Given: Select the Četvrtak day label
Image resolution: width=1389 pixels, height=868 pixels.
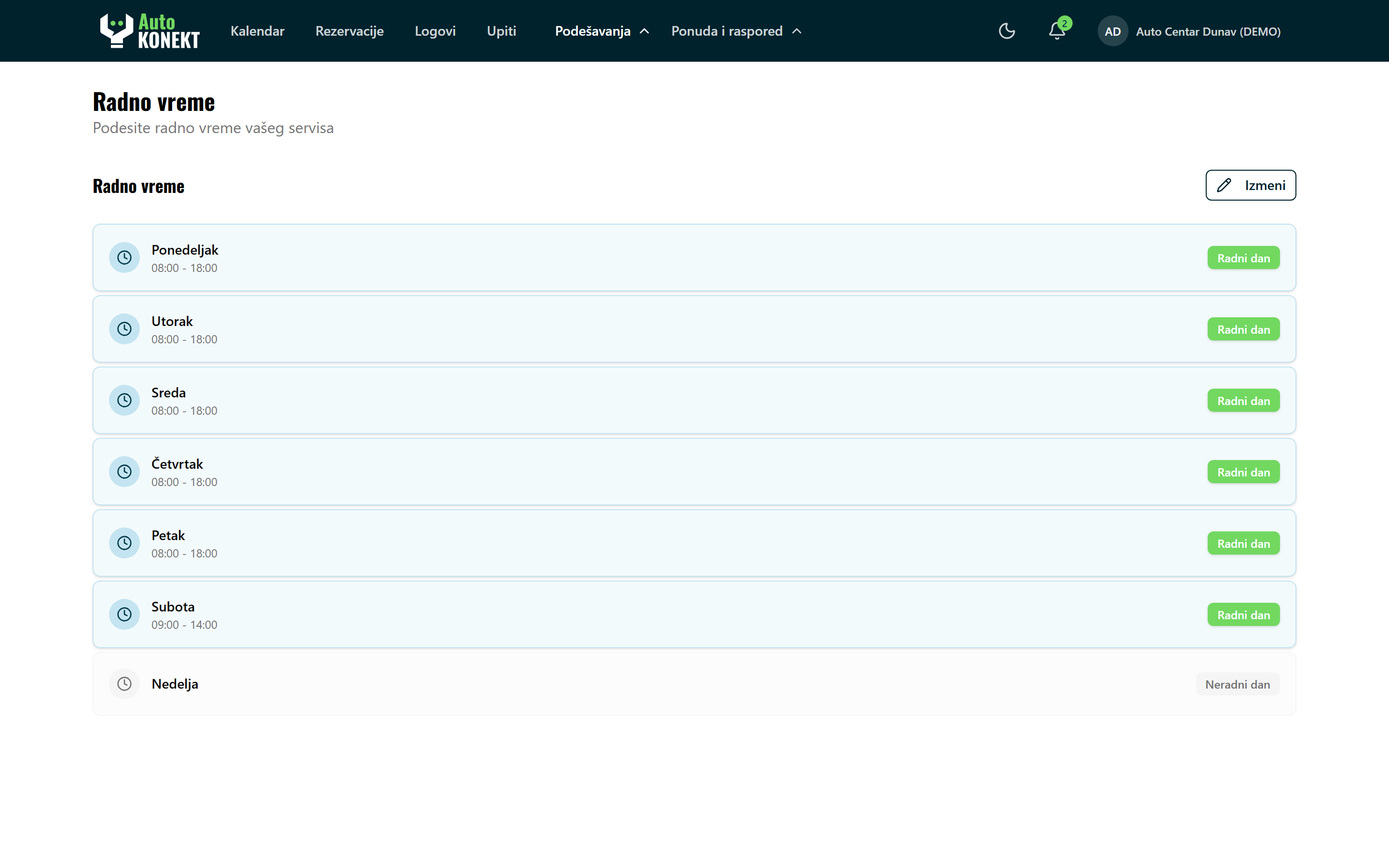Looking at the screenshot, I should click(x=177, y=463).
